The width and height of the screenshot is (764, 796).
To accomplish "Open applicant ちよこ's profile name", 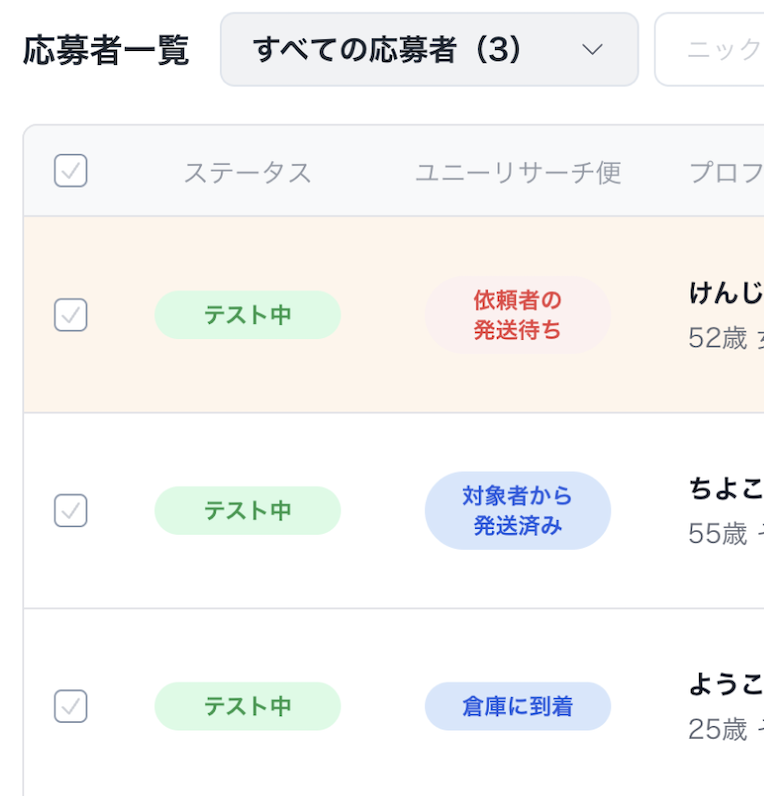I will 726,488.
